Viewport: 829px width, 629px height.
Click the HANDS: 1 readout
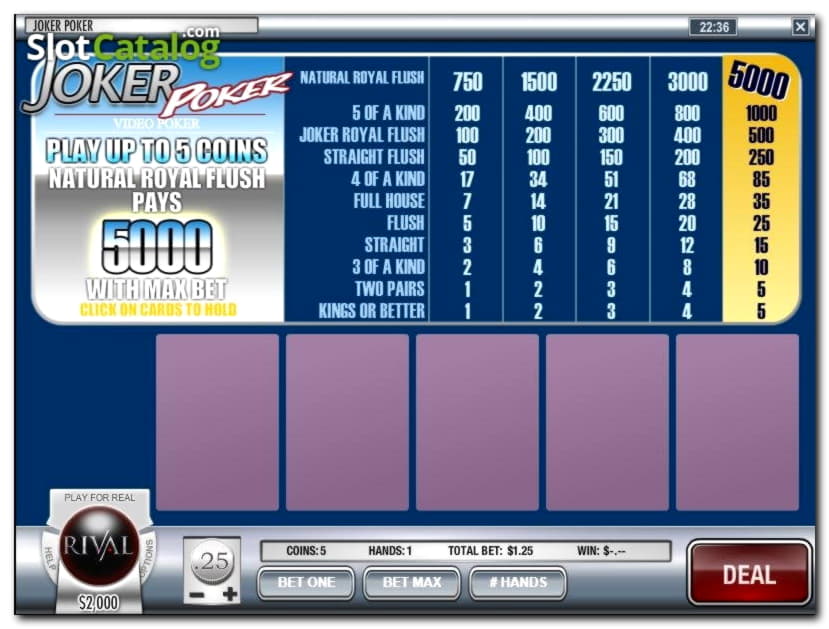pyautogui.click(x=390, y=551)
